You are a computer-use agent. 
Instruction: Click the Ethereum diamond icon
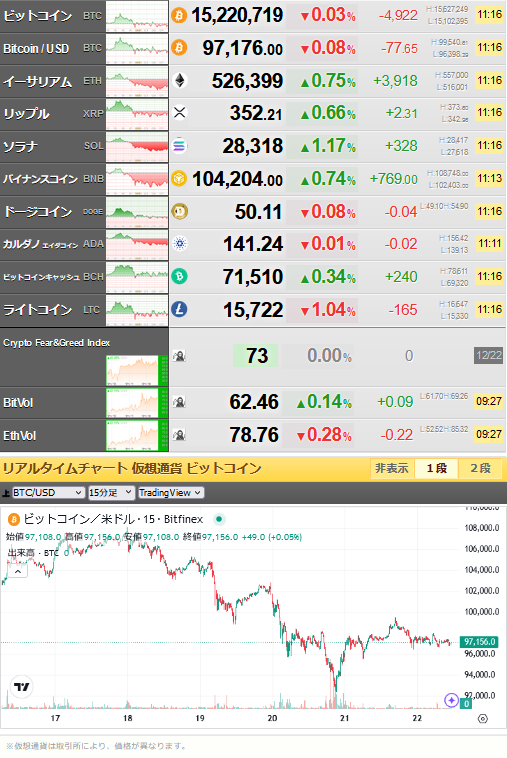pyautogui.click(x=180, y=80)
